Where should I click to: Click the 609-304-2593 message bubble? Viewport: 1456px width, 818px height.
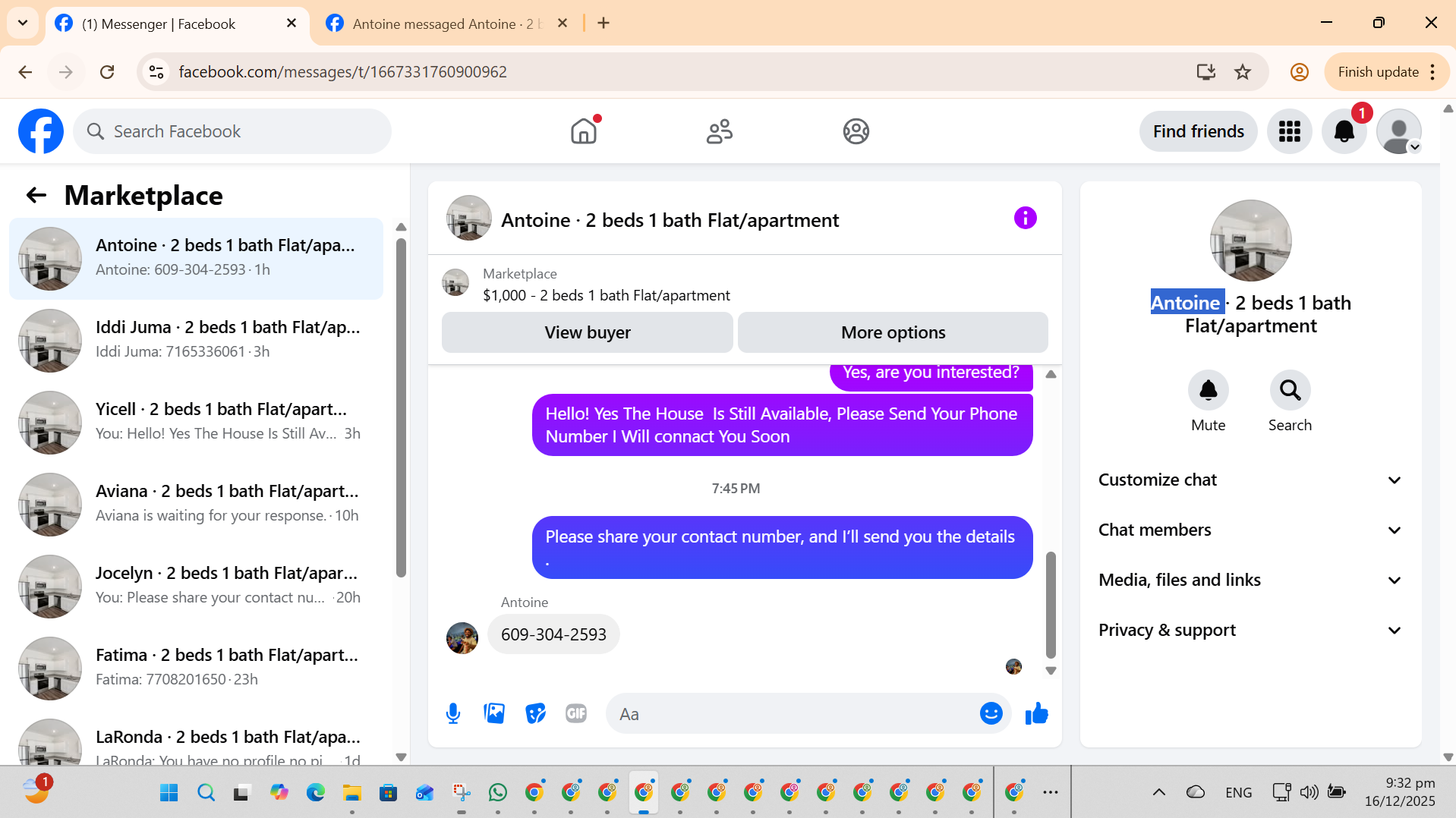(x=553, y=634)
